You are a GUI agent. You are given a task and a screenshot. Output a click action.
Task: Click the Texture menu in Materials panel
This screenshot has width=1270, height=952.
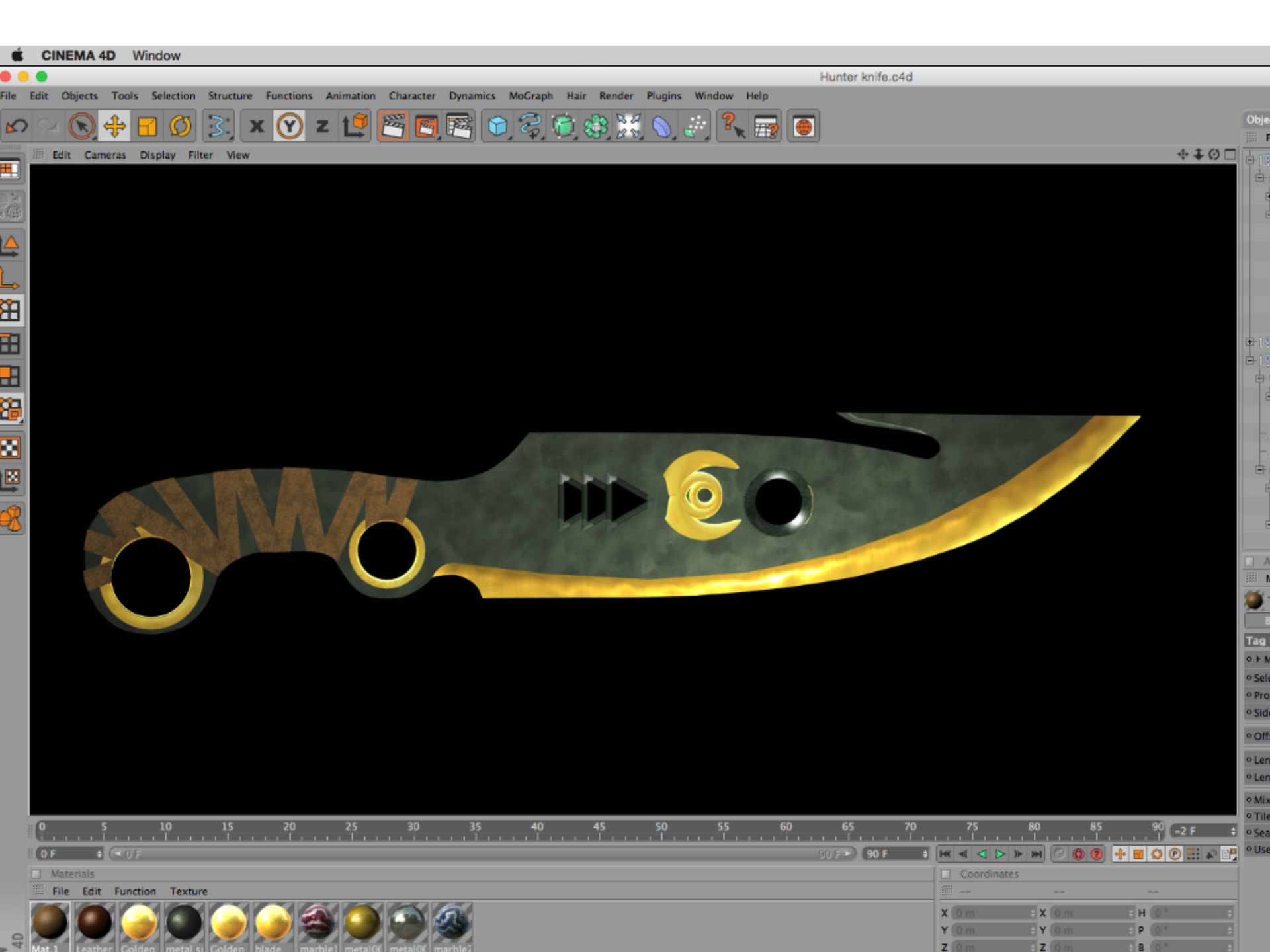click(x=189, y=891)
